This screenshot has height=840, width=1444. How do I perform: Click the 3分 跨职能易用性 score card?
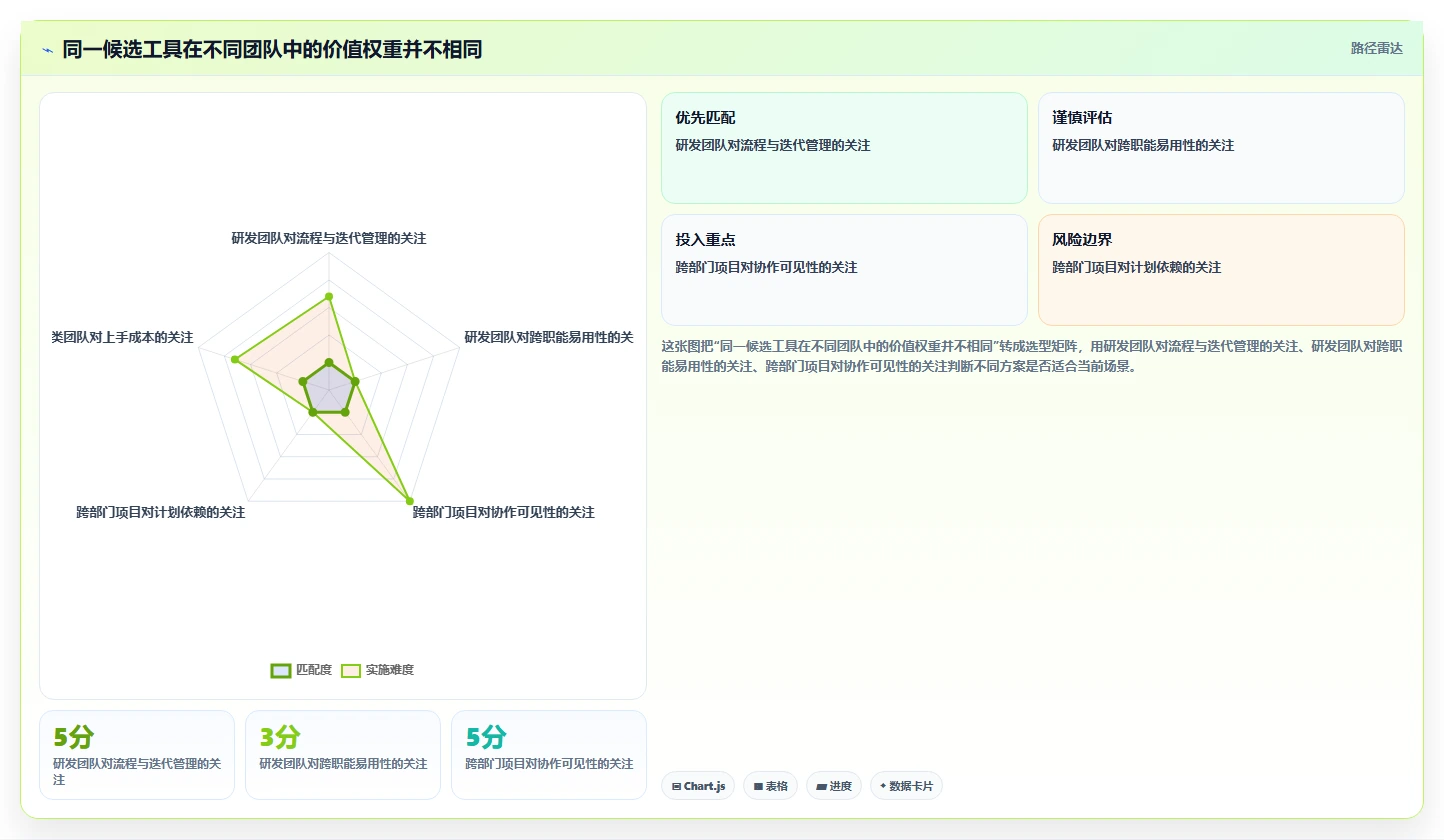[343, 755]
